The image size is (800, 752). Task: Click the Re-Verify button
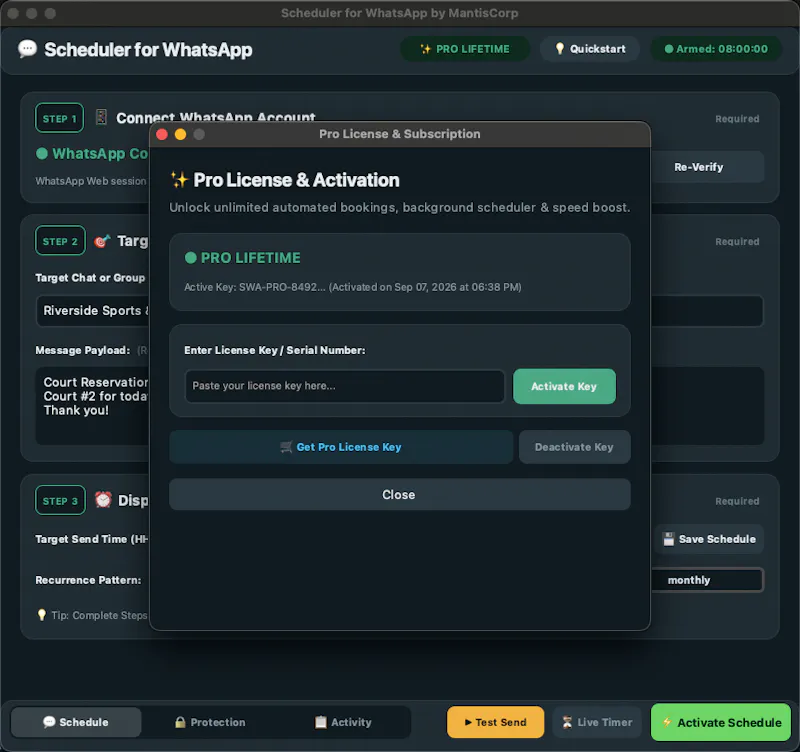[707, 167]
